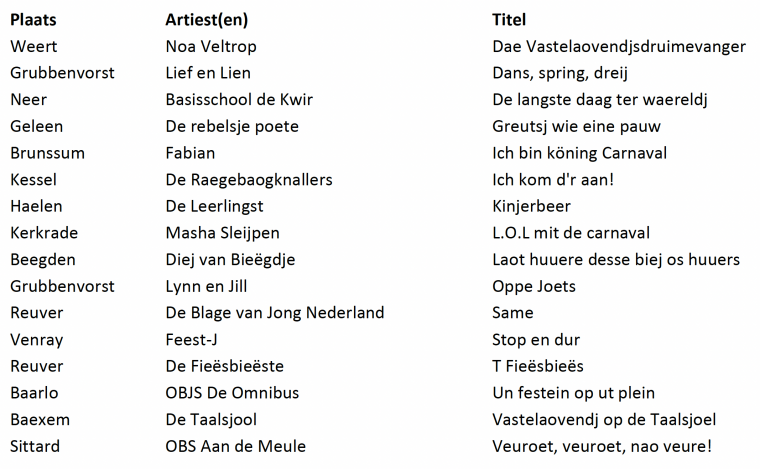
Task: Select artist OBJS De Omnibus
Action: [232, 393]
